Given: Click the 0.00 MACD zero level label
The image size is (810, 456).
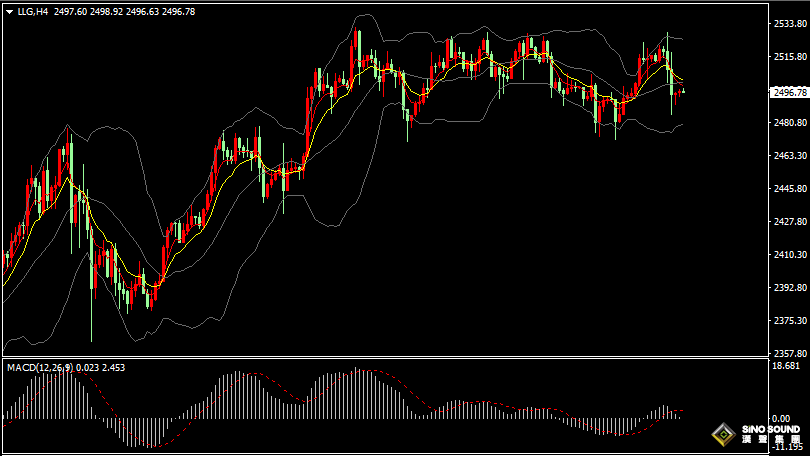Looking at the screenshot, I should pos(782,419).
